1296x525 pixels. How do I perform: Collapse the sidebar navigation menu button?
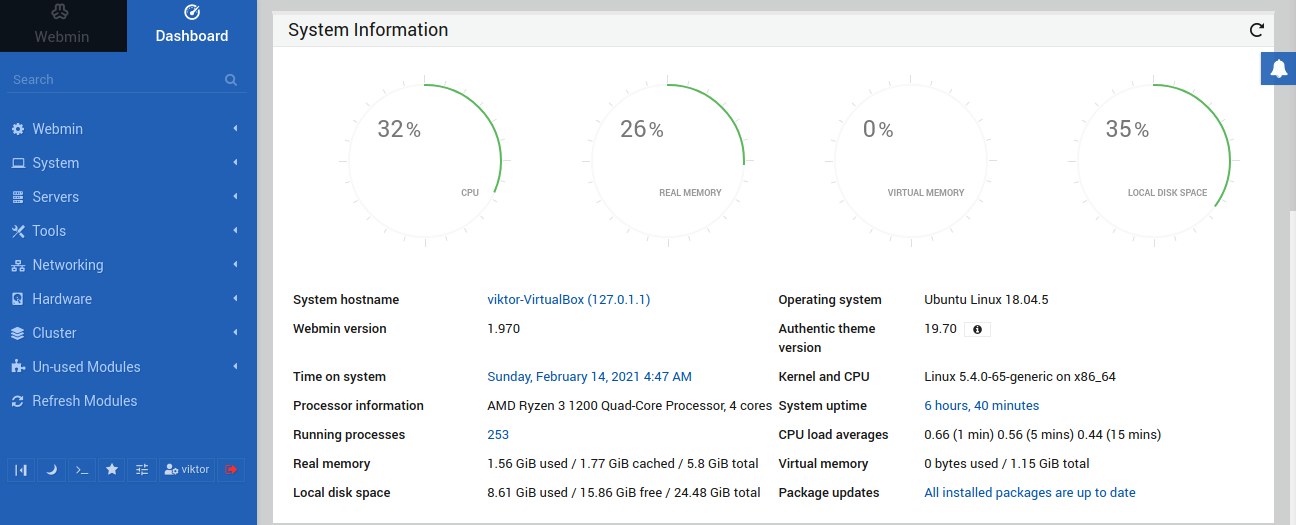point(22,469)
